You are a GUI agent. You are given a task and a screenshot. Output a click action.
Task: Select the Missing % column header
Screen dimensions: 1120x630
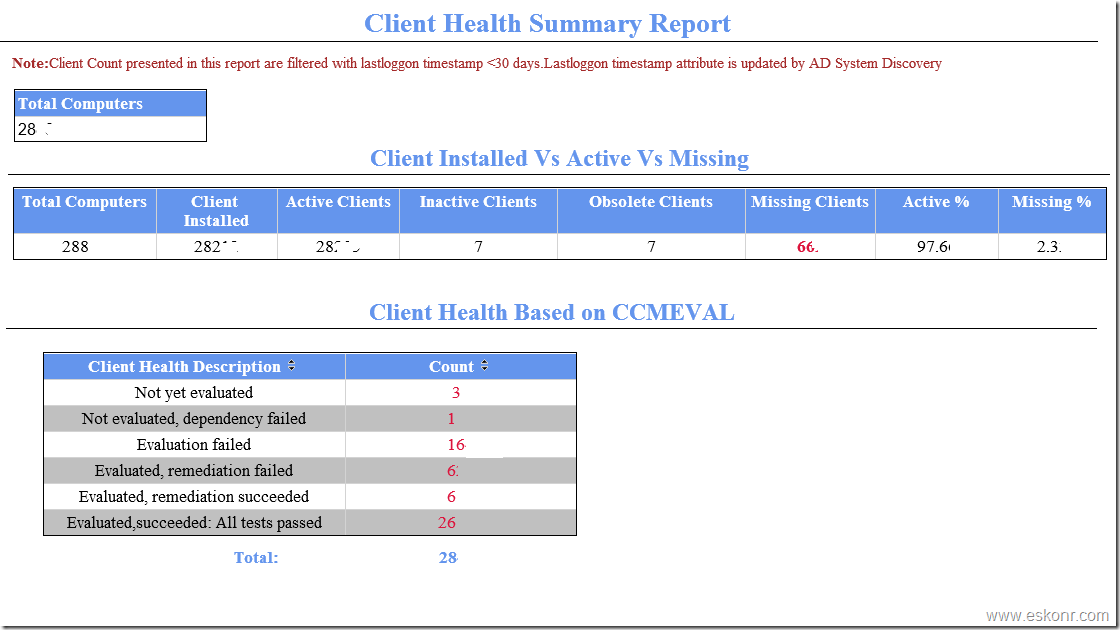click(x=1052, y=202)
